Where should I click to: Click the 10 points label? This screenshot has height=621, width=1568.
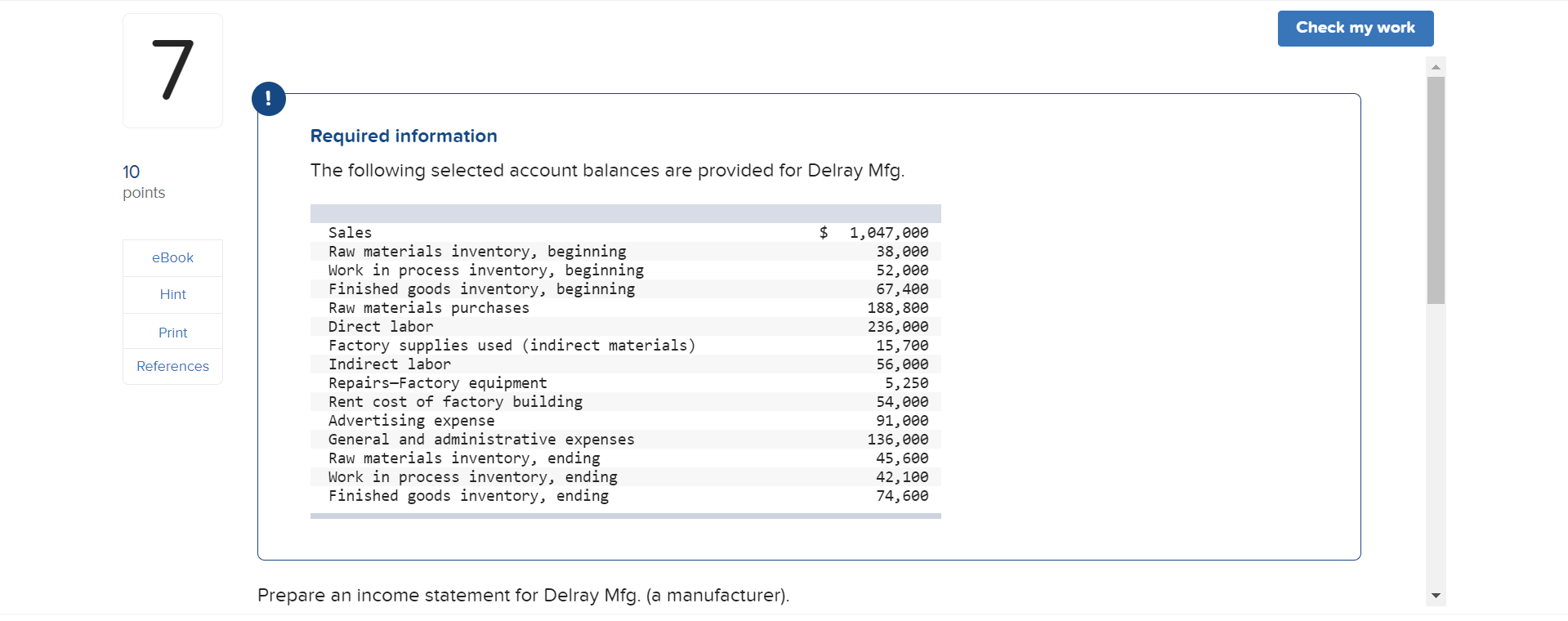(144, 181)
